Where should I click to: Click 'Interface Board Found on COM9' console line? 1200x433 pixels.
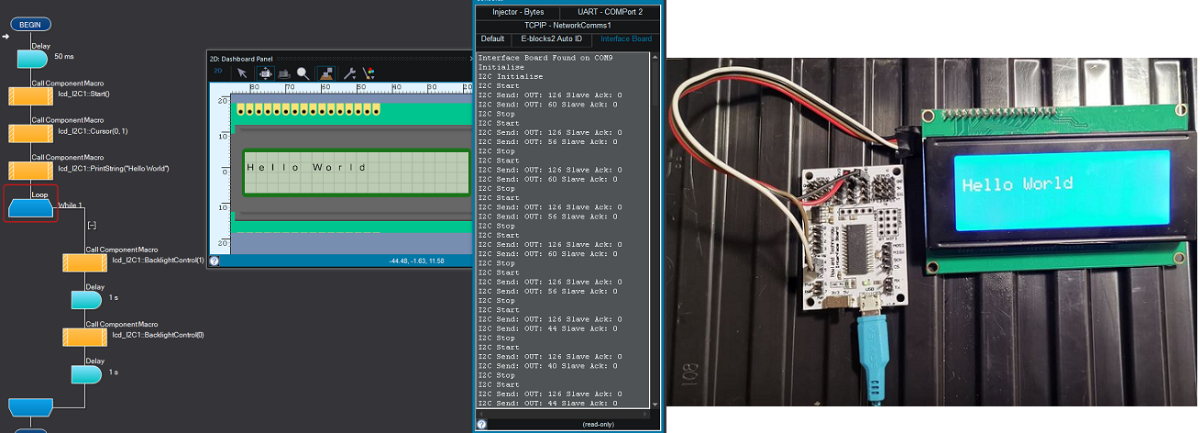point(546,57)
